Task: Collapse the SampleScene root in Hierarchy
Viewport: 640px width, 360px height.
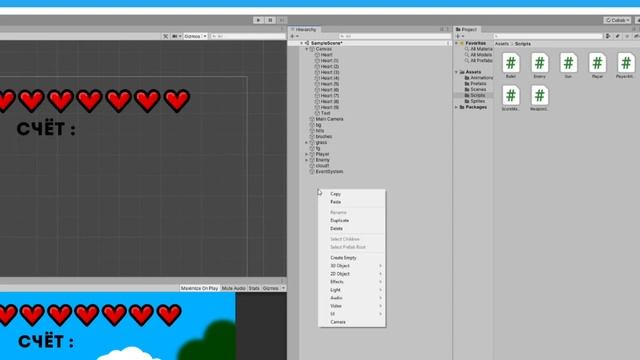Action: click(x=302, y=43)
